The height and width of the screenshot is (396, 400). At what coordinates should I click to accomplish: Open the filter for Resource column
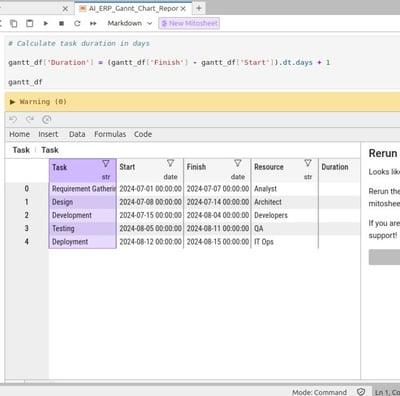coord(308,163)
